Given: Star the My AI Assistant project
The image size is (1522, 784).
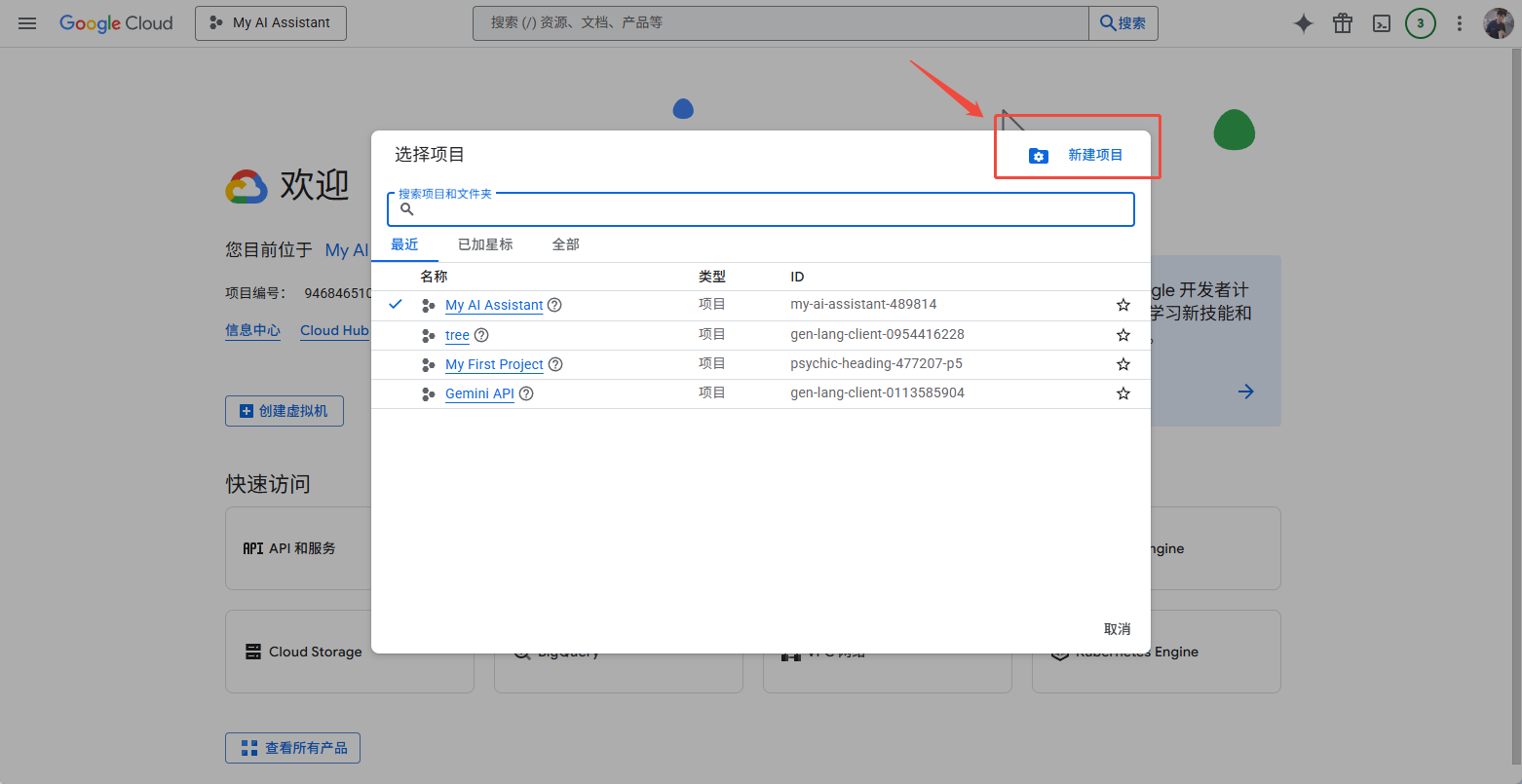Looking at the screenshot, I should point(1123,305).
